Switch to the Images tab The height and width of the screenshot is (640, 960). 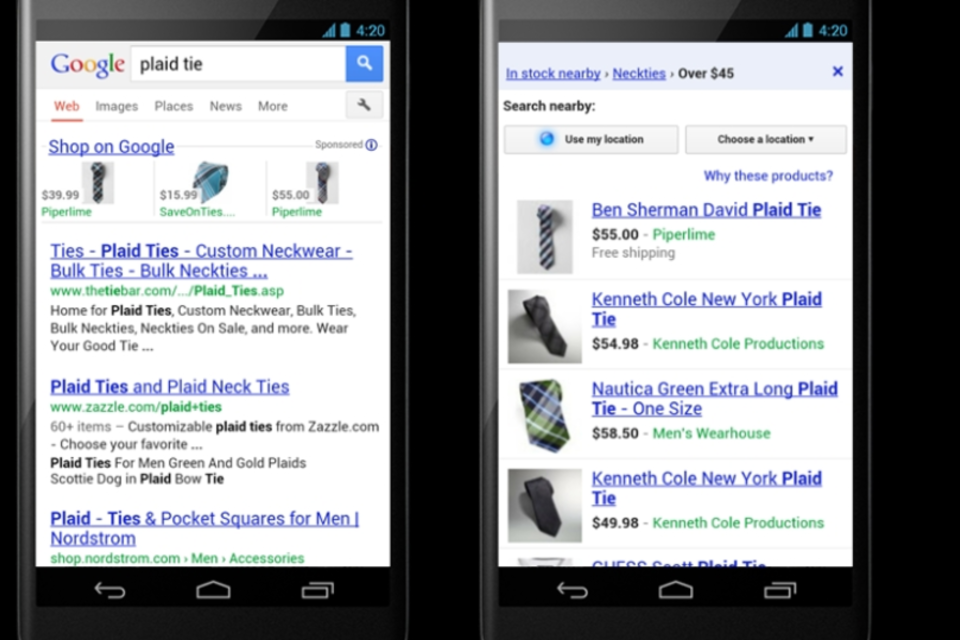click(x=116, y=107)
